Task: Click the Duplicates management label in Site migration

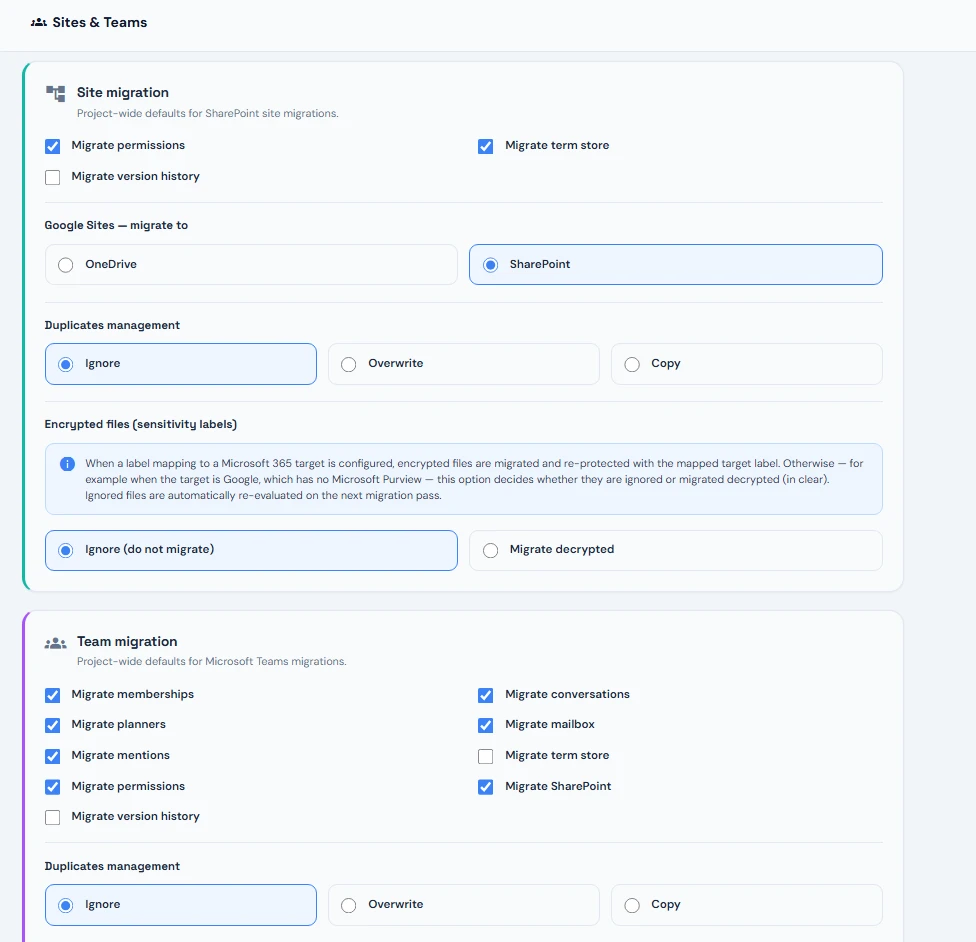Action: 112,325
